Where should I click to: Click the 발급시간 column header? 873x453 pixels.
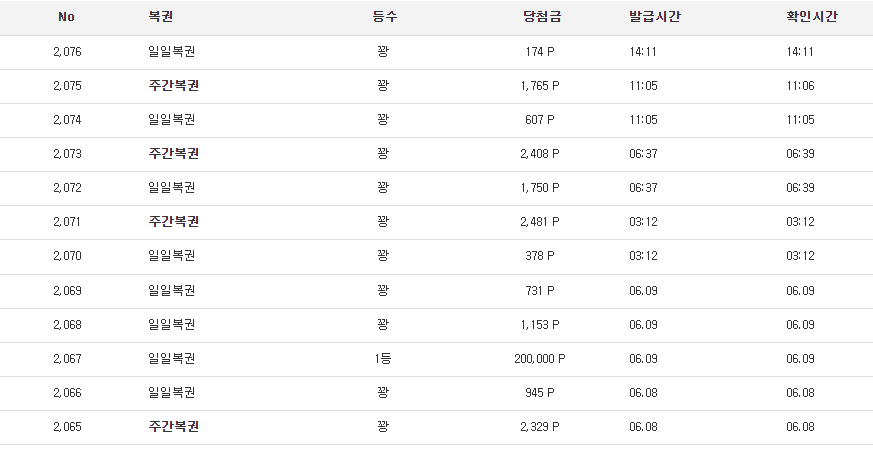click(x=655, y=17)
